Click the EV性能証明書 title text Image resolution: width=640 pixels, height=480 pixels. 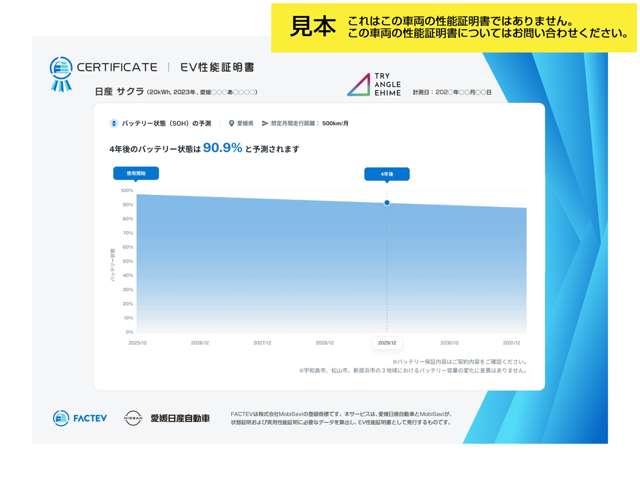[x=217, y=67]
